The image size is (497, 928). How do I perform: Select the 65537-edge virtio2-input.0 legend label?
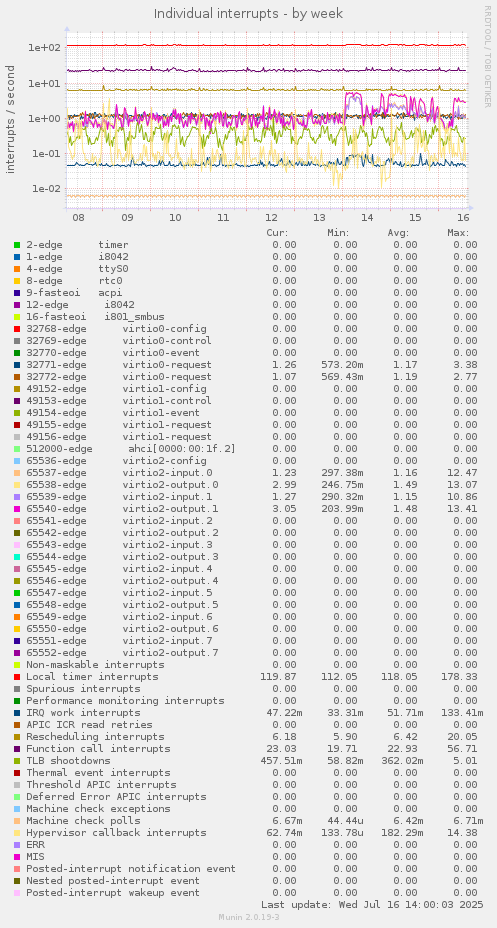coord(119,472)
